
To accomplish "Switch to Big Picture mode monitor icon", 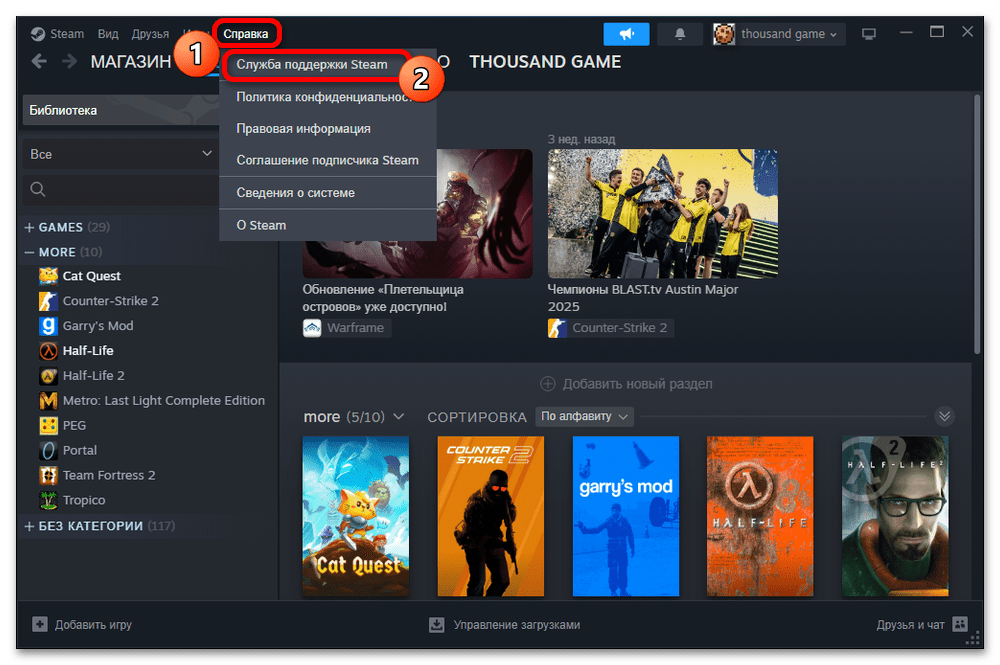I will [x=869, y=34].
